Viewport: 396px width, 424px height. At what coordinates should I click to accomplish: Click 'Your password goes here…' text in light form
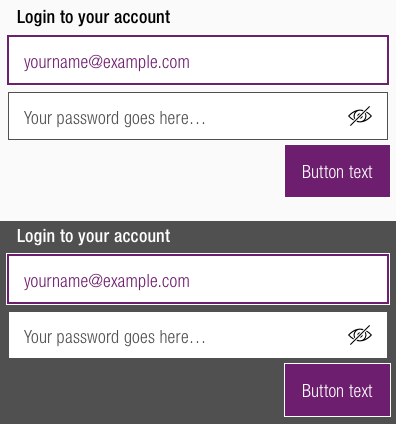[114, 118]
